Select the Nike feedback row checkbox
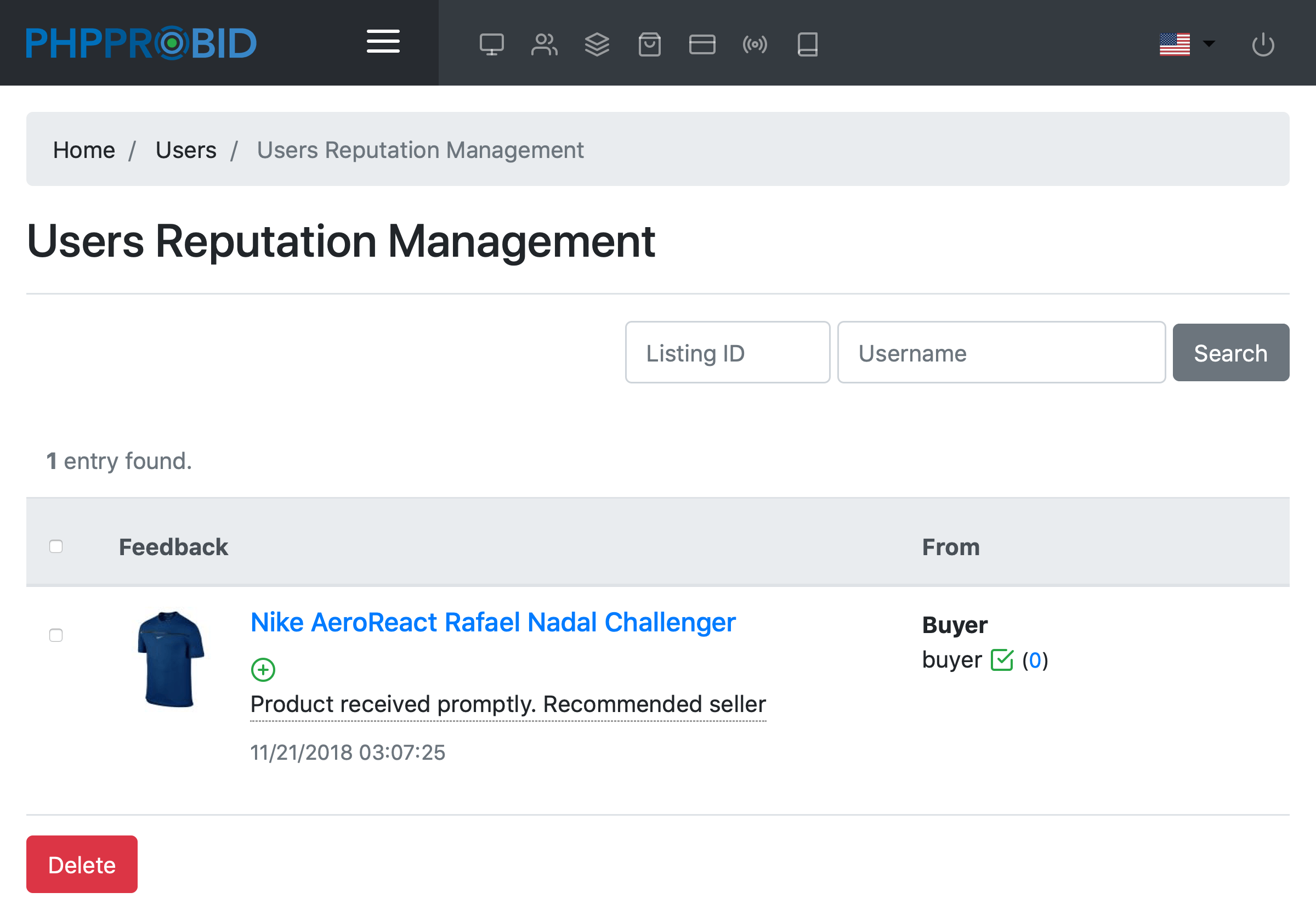Screen dimensions: 1316x898 (x=55, y=635)
